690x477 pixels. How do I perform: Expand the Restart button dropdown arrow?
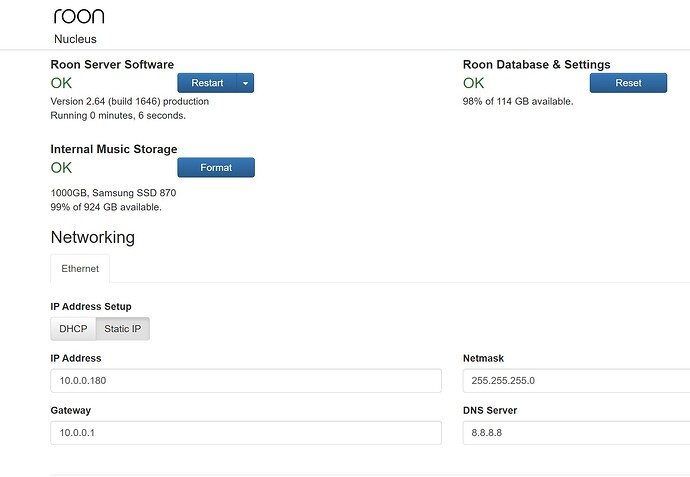point(245,83)
